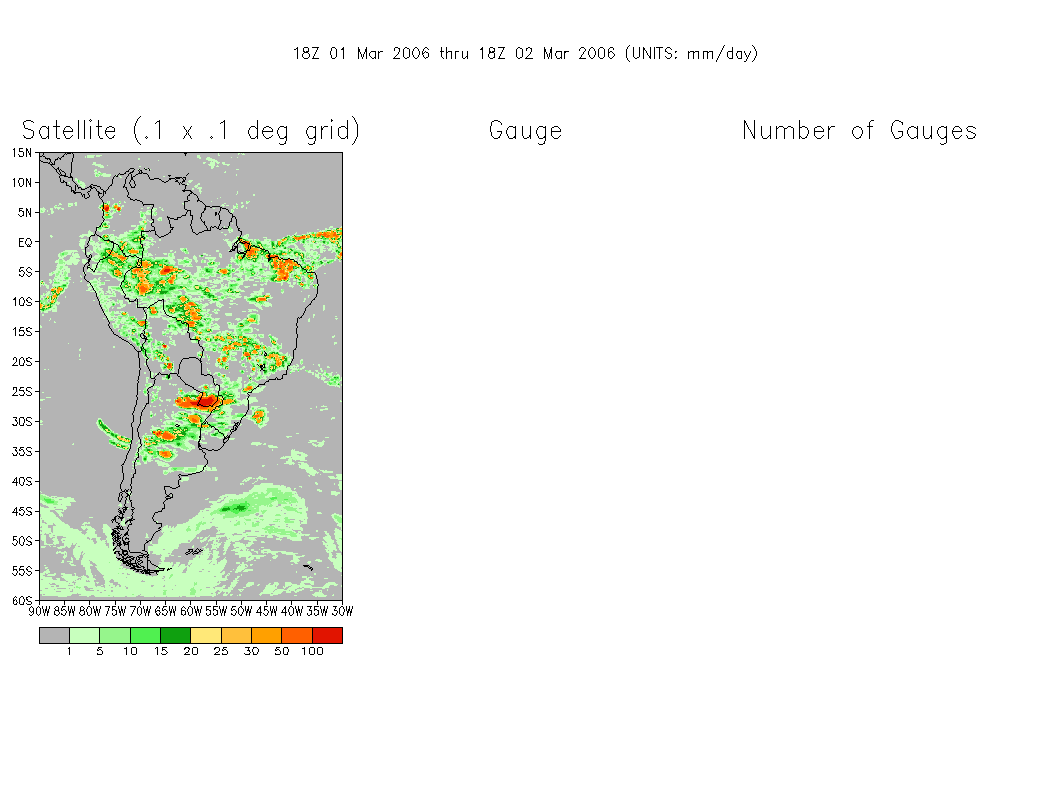This screenshot has width=1050, height=800.
Task: Click the 30S latitude label
Action: 21,422
